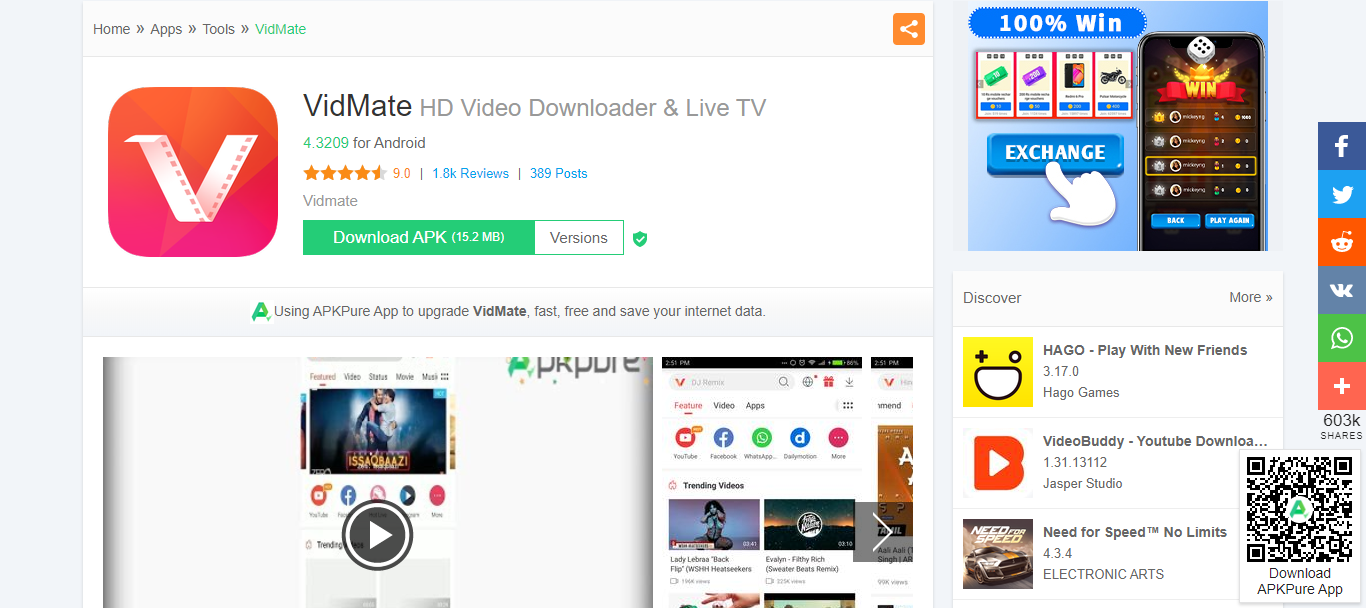Screen dimensions: 1366x608
Task: Open 1.8k Reviews link
Action: pyautogui.click(x=470, y=173)
